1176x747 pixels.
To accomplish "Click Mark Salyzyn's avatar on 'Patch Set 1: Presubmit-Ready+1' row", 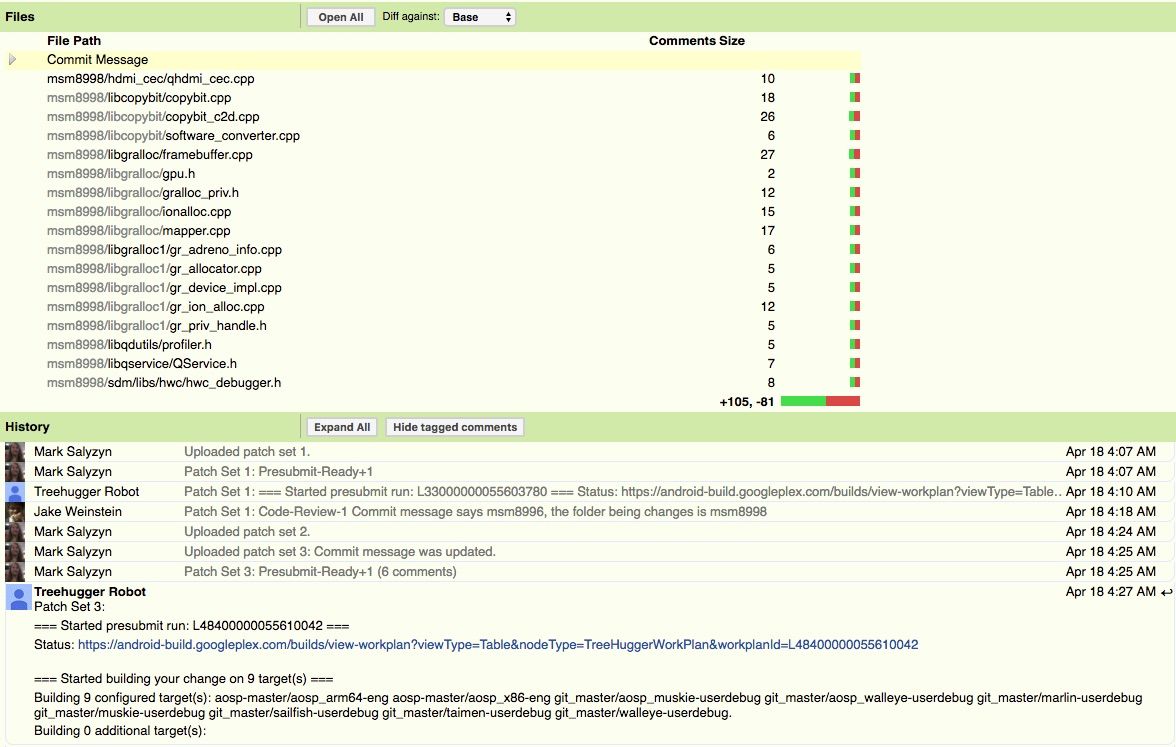I will point(15,472).
